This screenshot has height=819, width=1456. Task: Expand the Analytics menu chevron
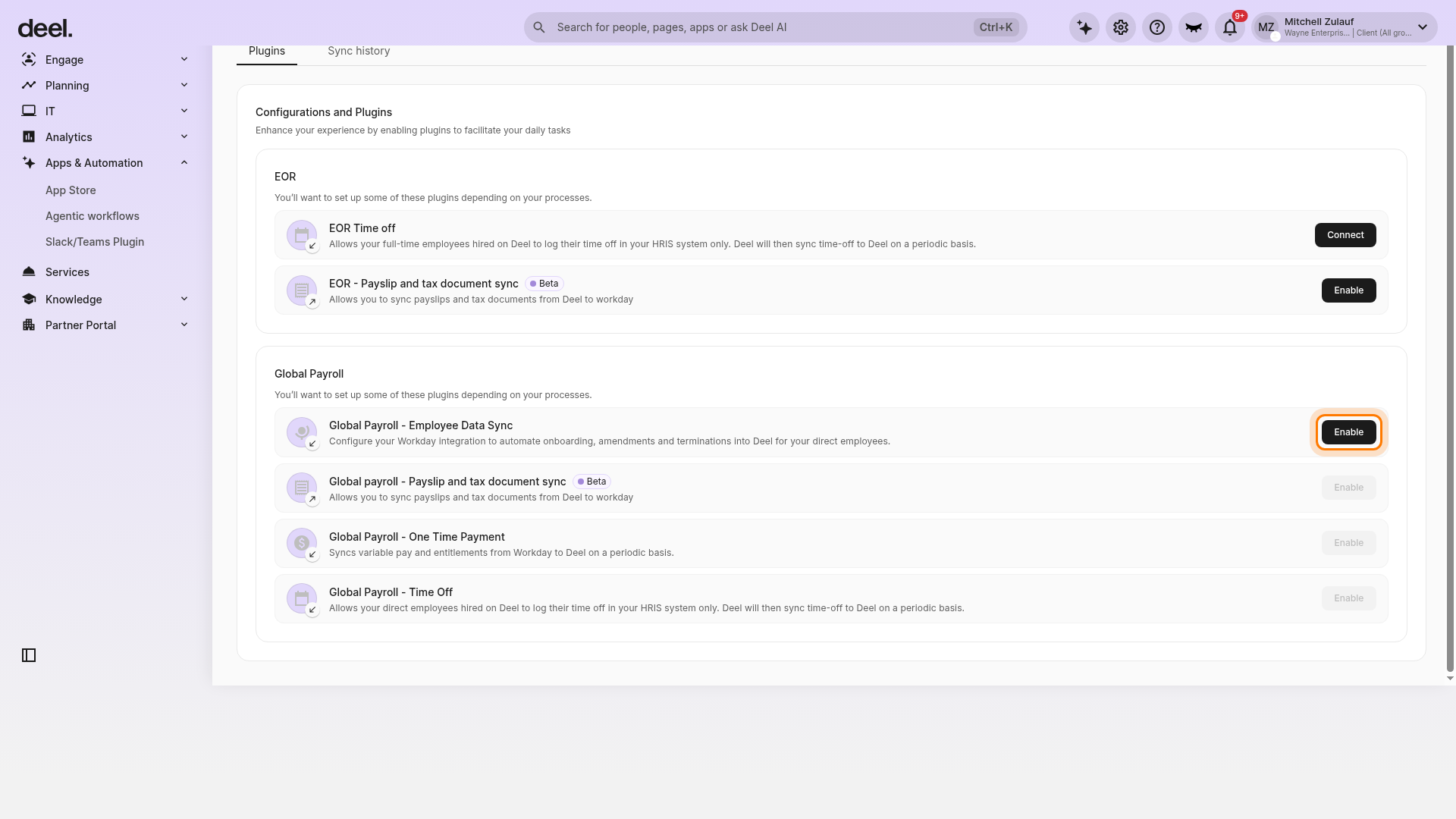point(184,136)
